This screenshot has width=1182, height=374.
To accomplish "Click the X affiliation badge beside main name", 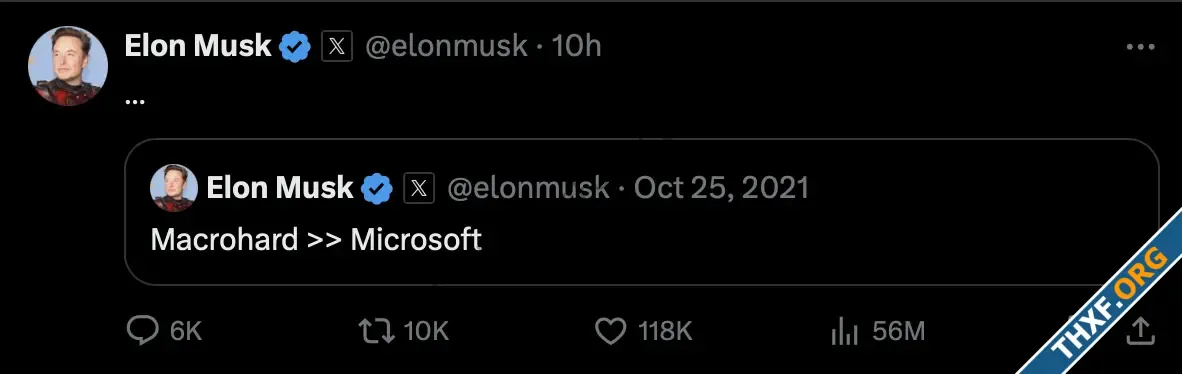I will pos(337,47).
